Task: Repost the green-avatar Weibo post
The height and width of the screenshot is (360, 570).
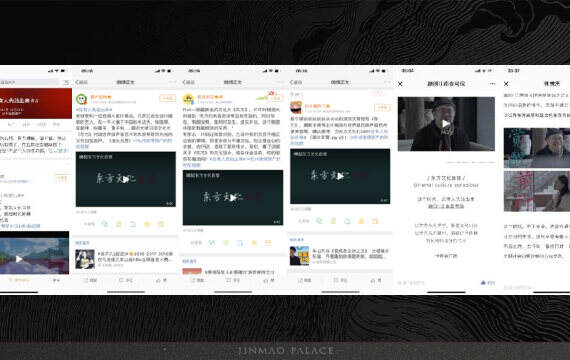Action: [x=91, y=280]
